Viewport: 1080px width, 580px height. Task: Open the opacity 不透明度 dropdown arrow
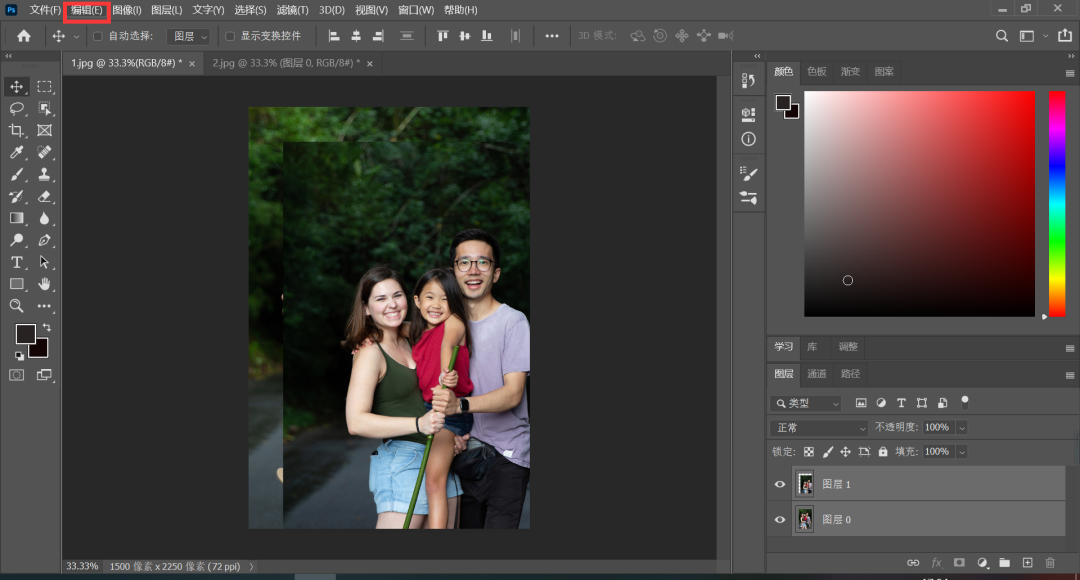(x=962, y=428)
